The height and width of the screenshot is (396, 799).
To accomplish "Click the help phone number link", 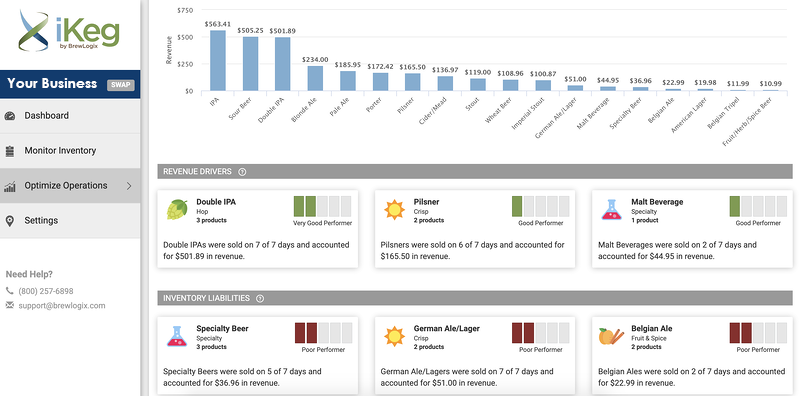I will click(x=46, y=292).
